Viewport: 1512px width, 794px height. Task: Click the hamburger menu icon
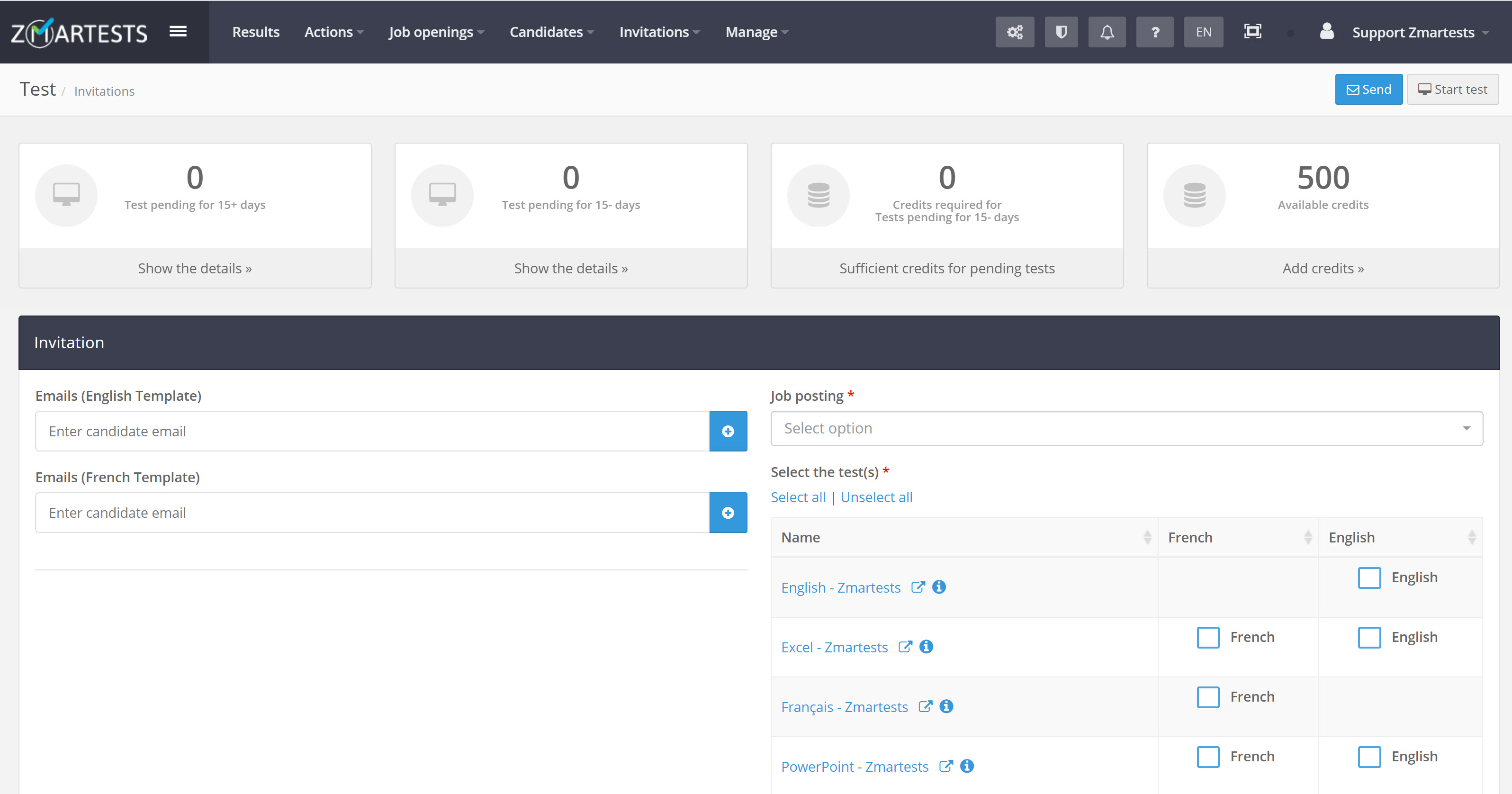pos(178,31)
